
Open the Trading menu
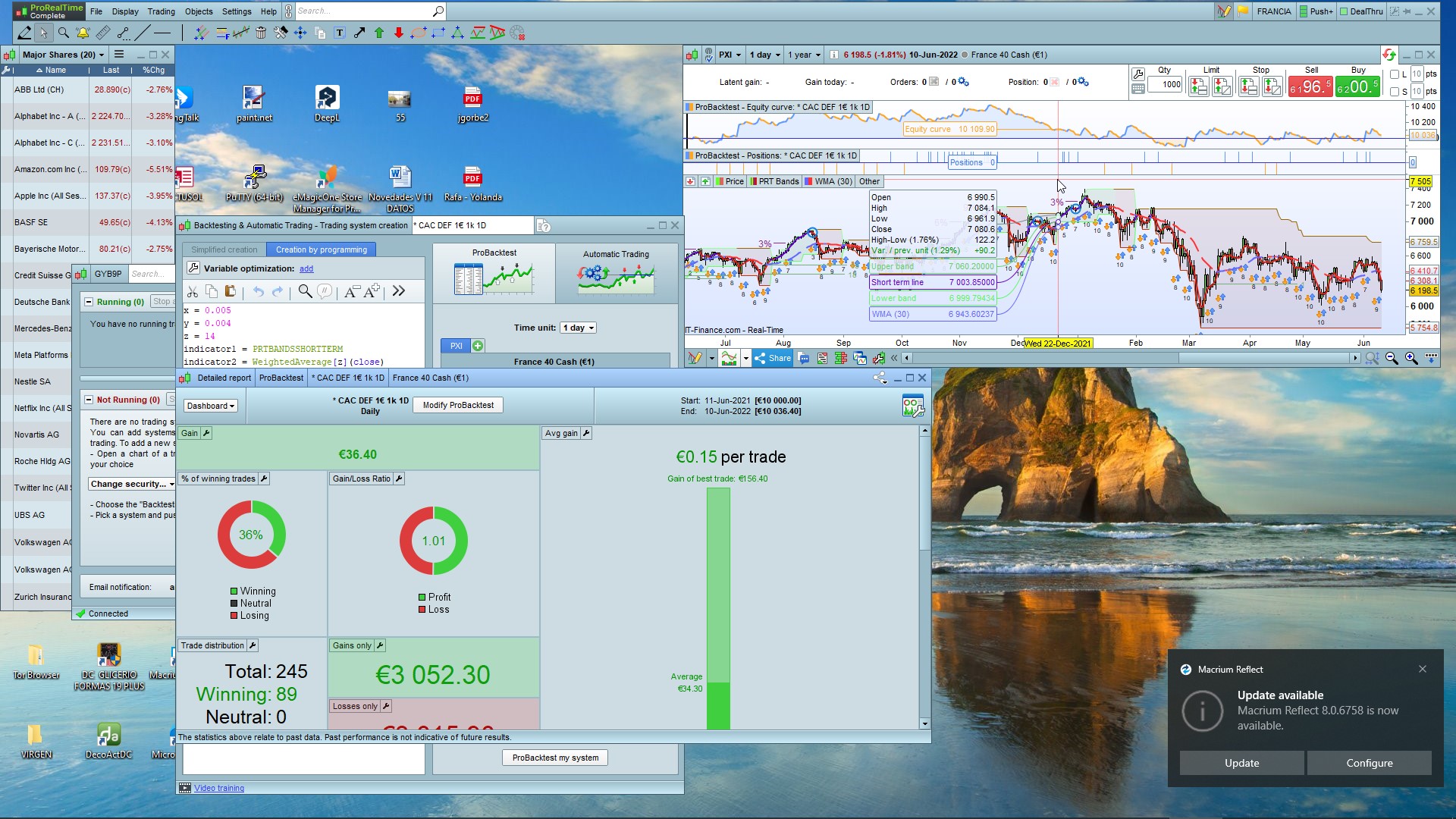[x=161, y=11]
